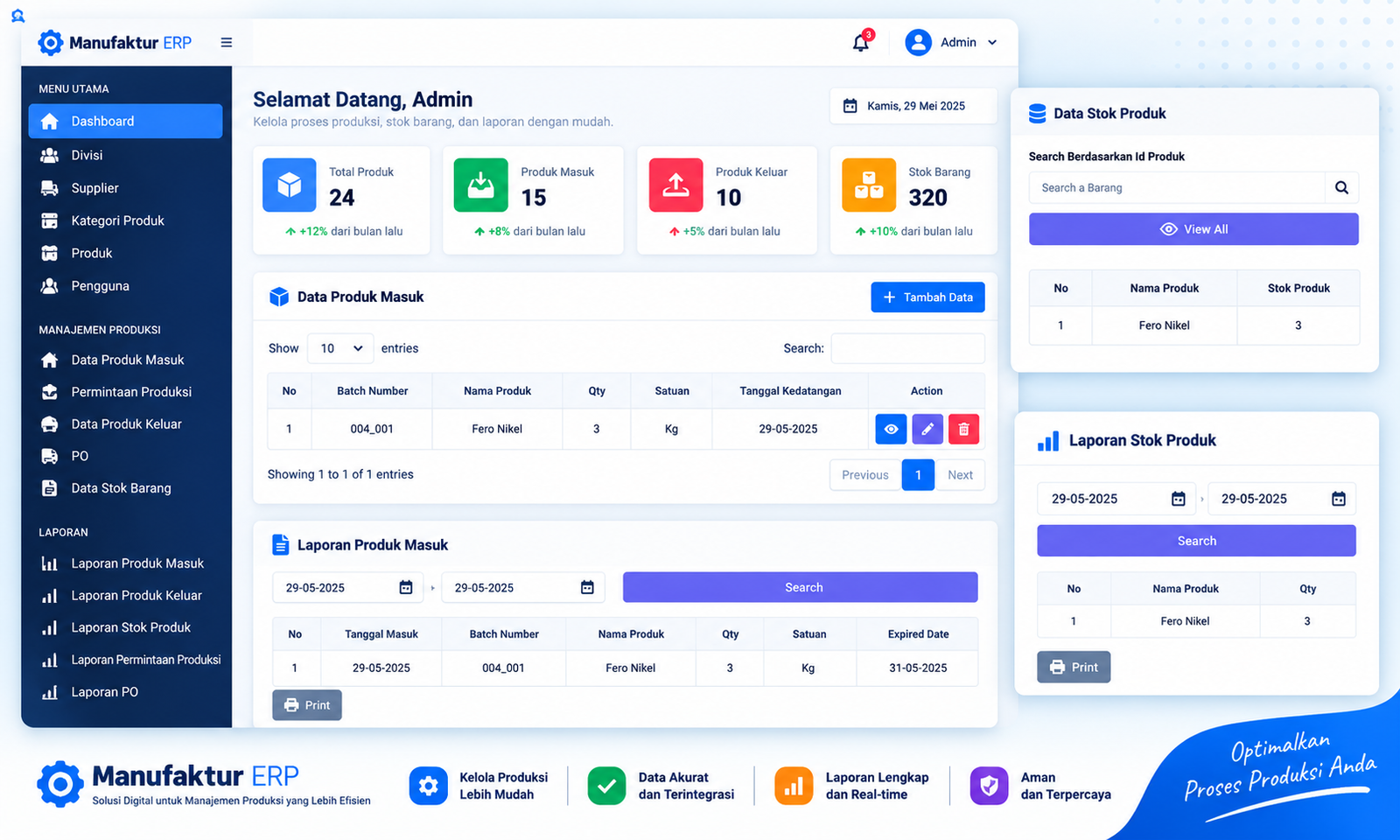The width and height of the screenshot is (1400, 840).
Task: Open calendar picker for Laporan Produk Masuk start date
Action: coord(406,587)
